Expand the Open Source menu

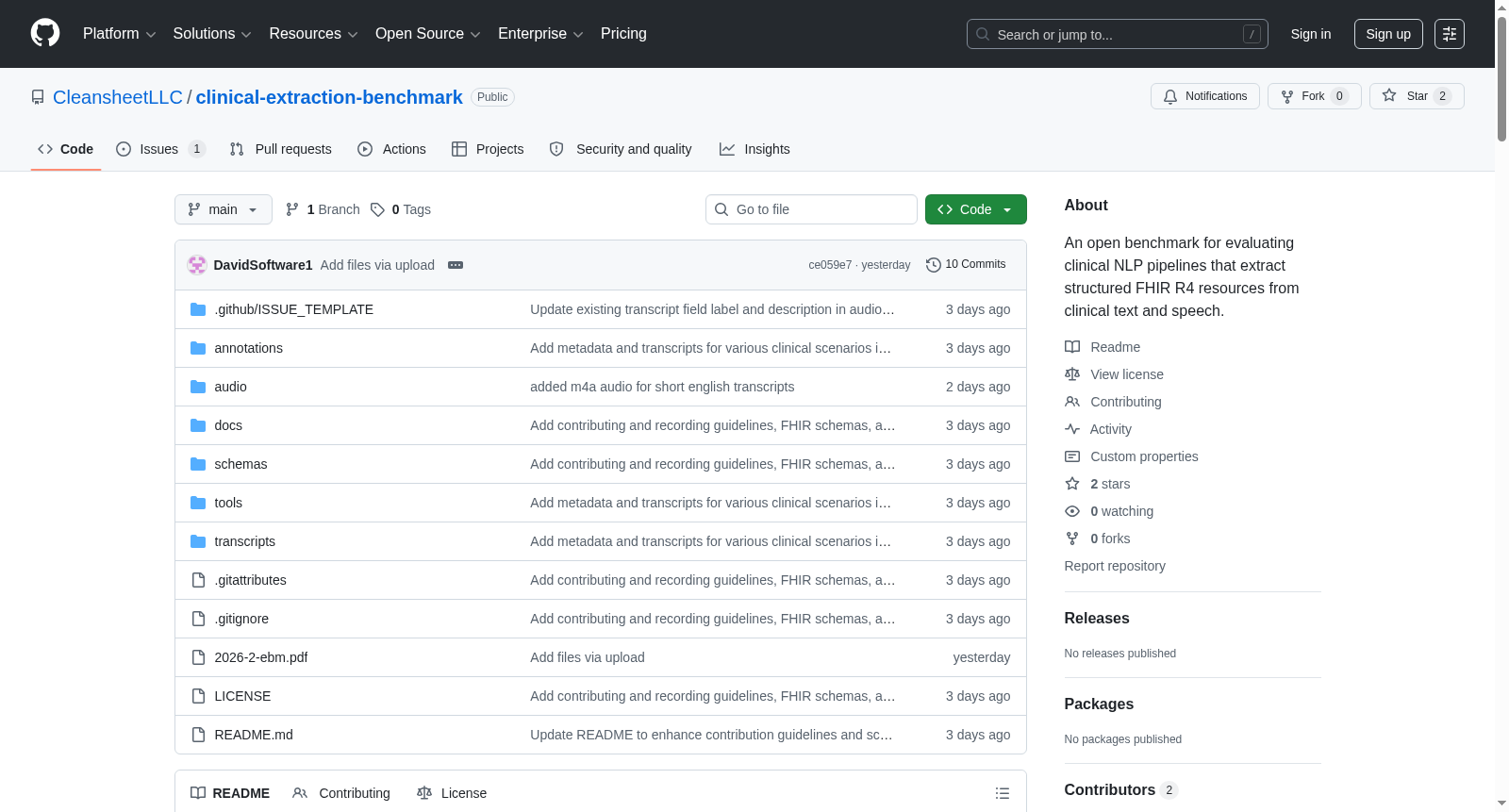click(428, 34)
